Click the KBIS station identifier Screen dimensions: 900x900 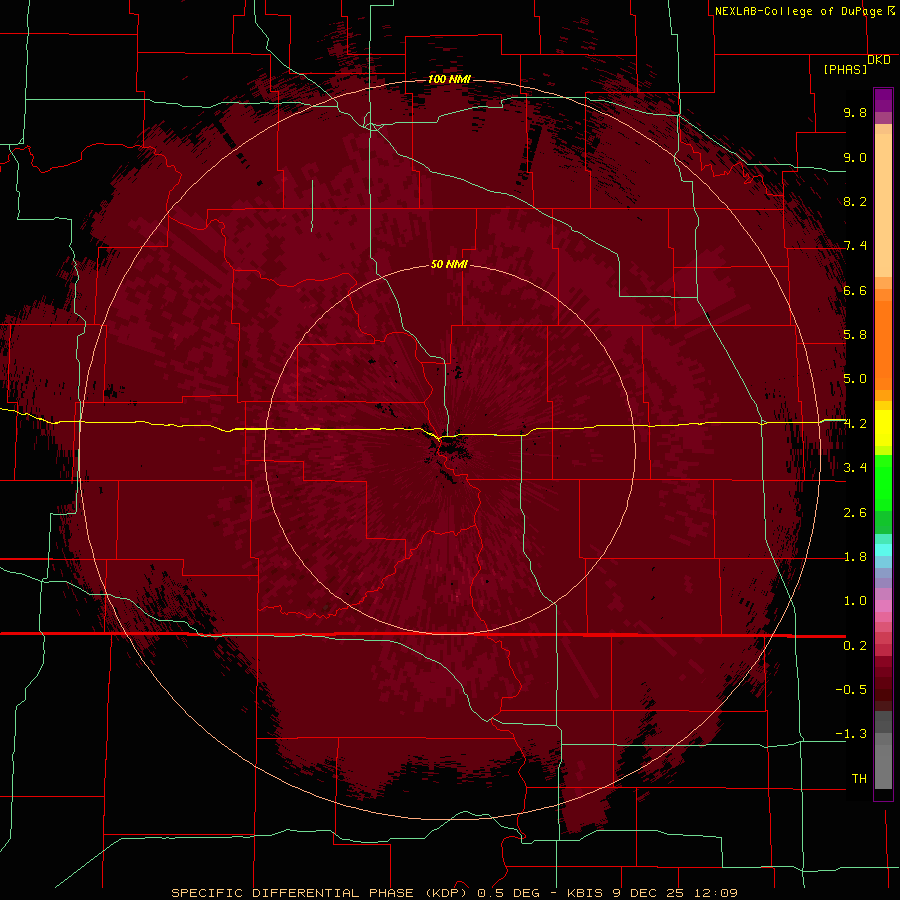(x=585, y=893)
